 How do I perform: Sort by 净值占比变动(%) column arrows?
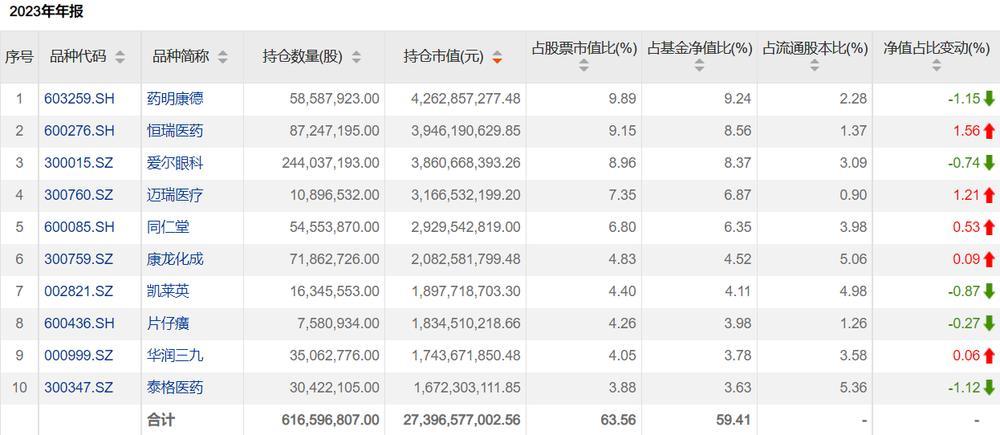(x=936, y=65)
